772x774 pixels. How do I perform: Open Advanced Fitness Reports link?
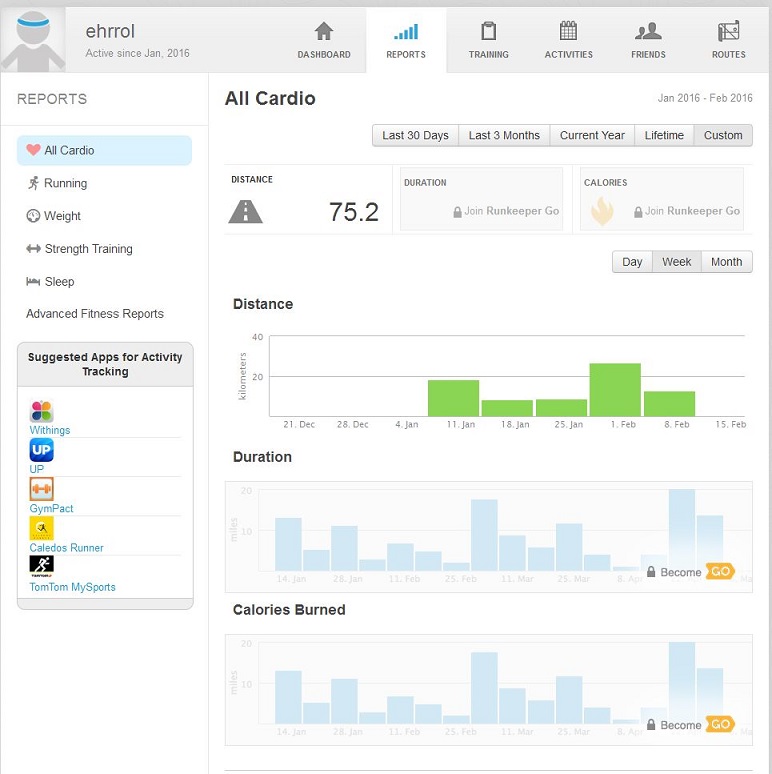pos(95,314)
